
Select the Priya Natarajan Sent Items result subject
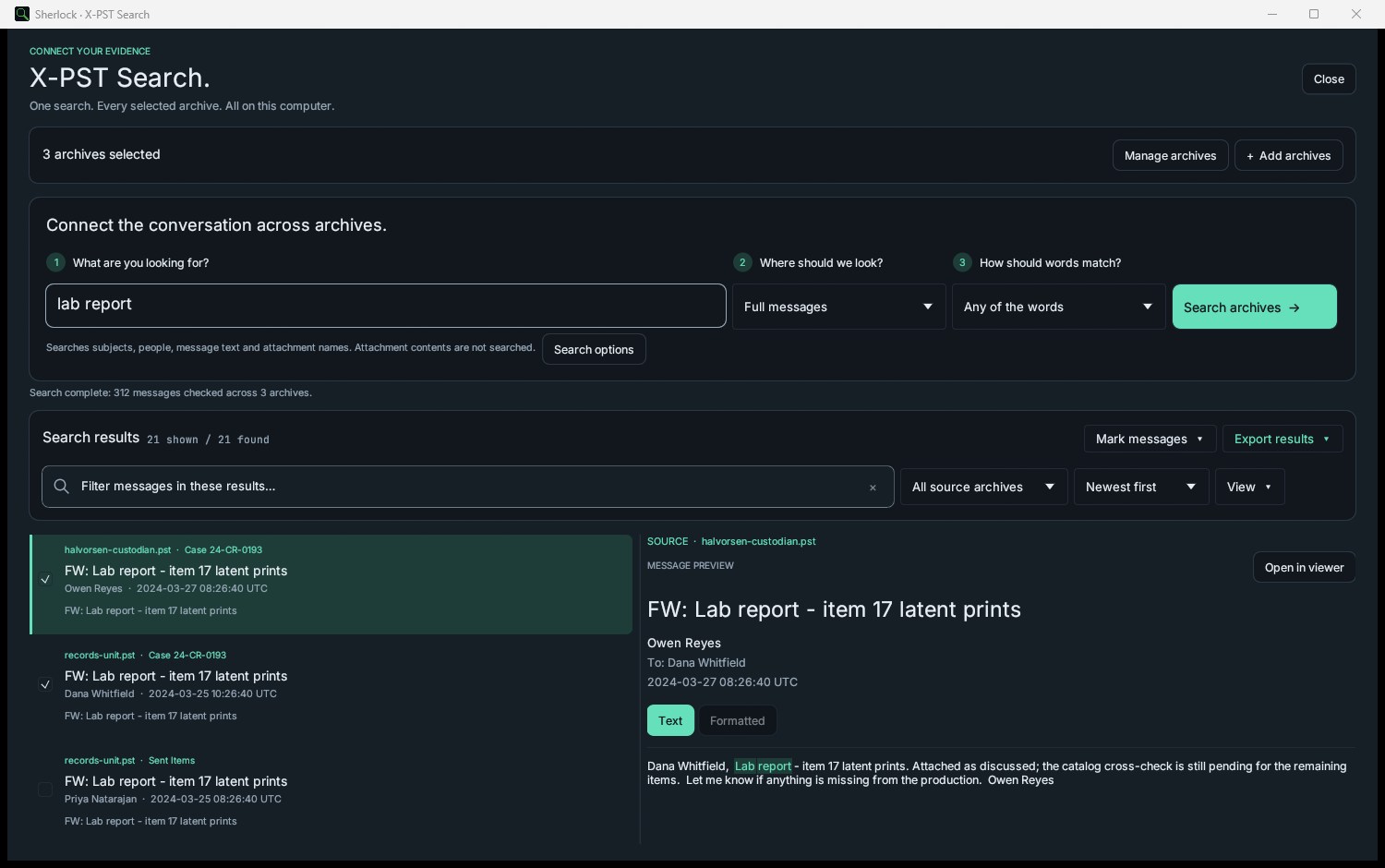click(x=175, y=781)
